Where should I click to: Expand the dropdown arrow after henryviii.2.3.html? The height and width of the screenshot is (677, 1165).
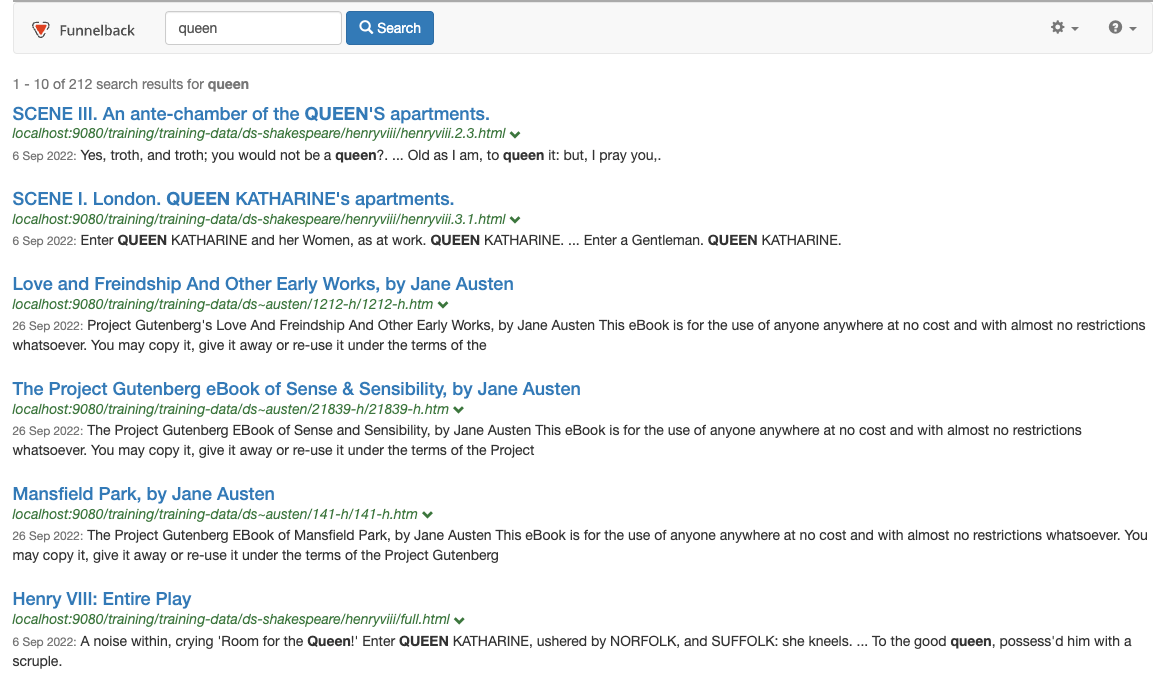point(515,134)
